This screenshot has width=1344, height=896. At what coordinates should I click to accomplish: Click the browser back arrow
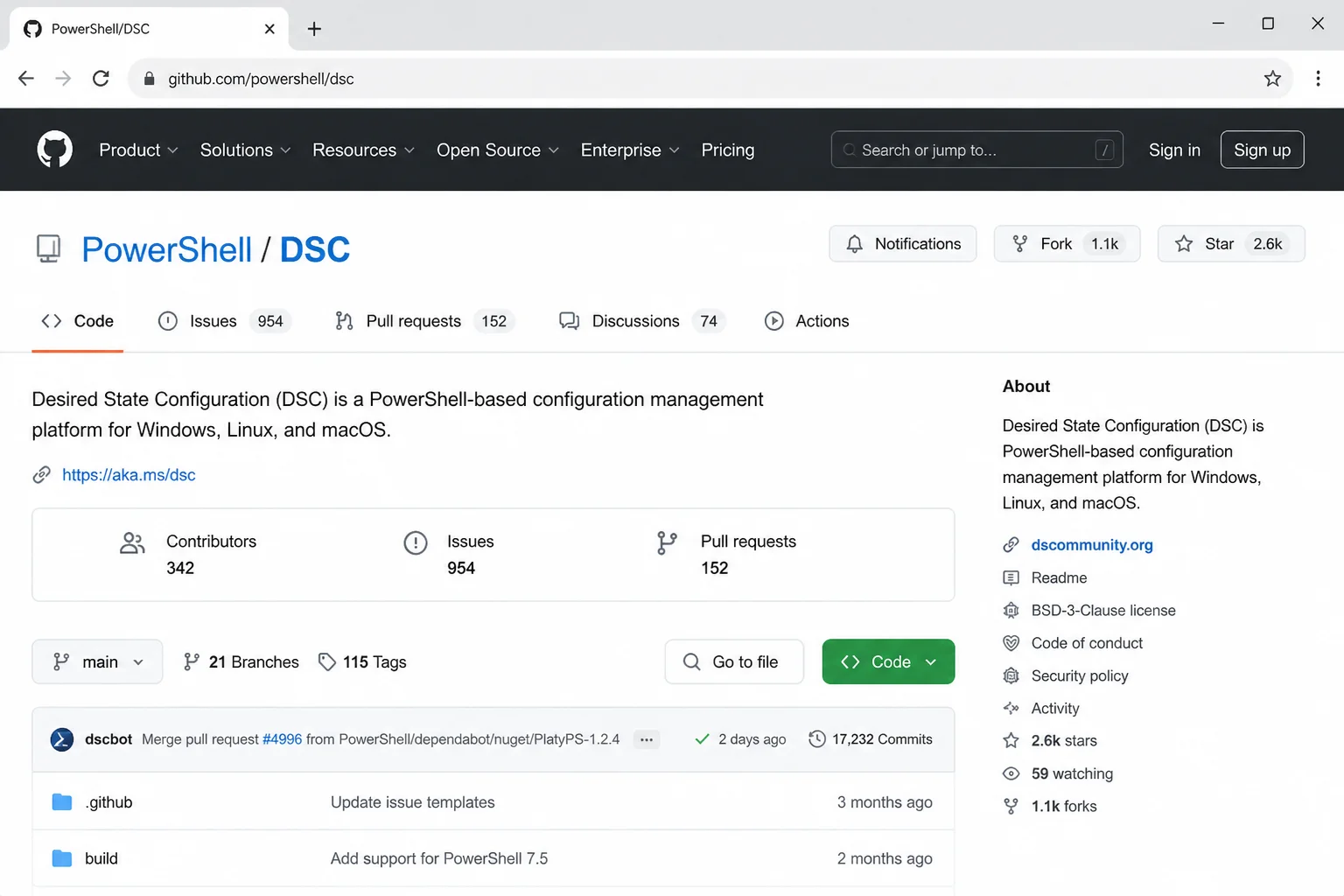pyautogui.click(x=26, y=79)
